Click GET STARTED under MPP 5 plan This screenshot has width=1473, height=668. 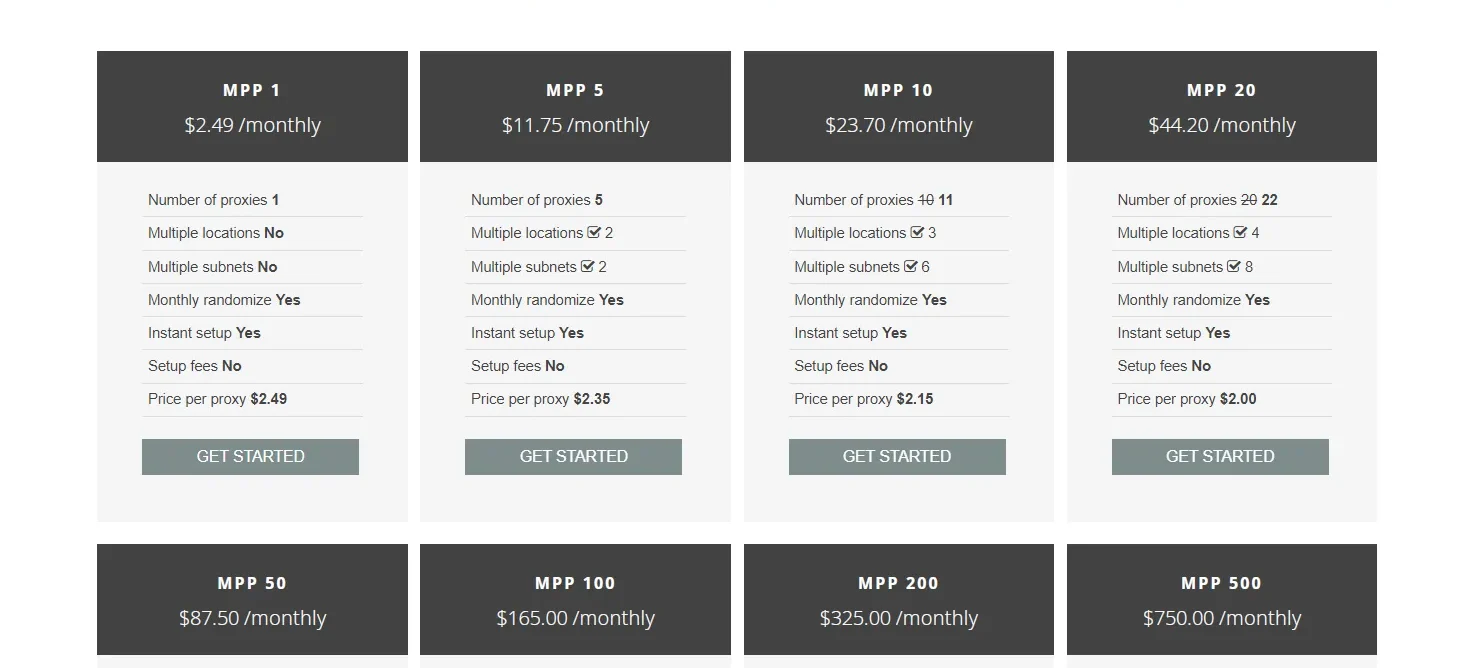click(573, 456)
